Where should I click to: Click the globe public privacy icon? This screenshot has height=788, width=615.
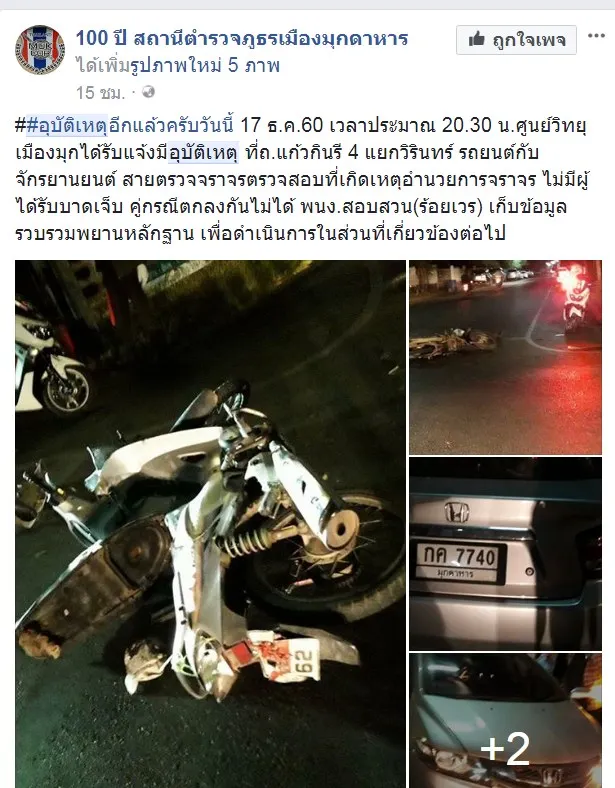[x=148, y=92]
